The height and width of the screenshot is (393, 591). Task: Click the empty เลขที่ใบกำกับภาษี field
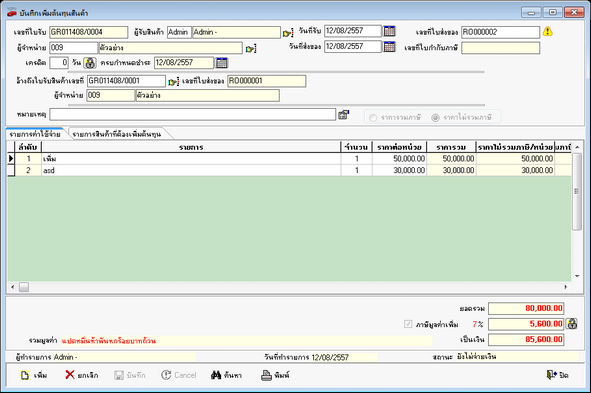pyautogui.click(x=501, y=48)
